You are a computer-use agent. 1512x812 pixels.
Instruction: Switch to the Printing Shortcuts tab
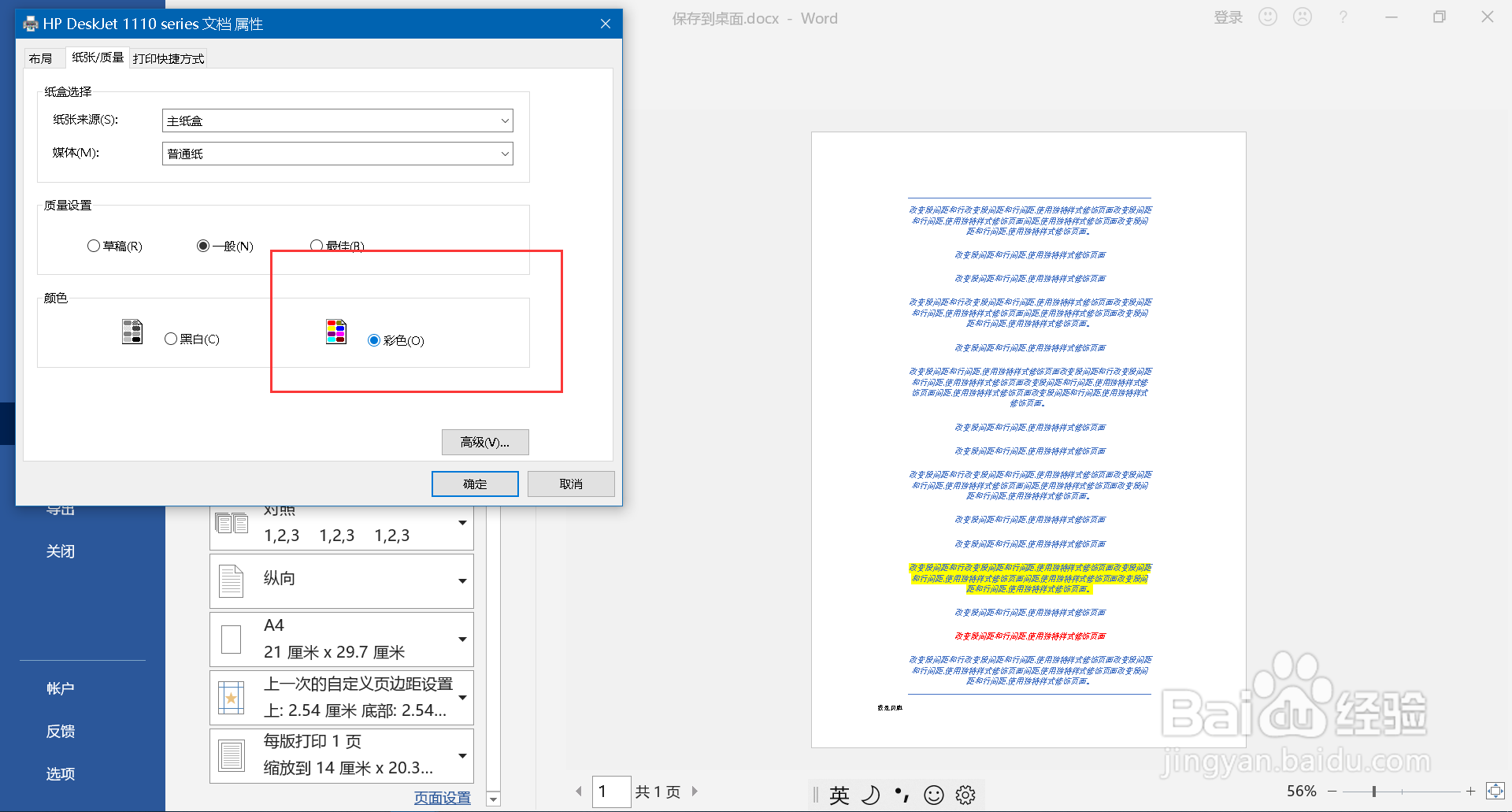coord(169,58)
